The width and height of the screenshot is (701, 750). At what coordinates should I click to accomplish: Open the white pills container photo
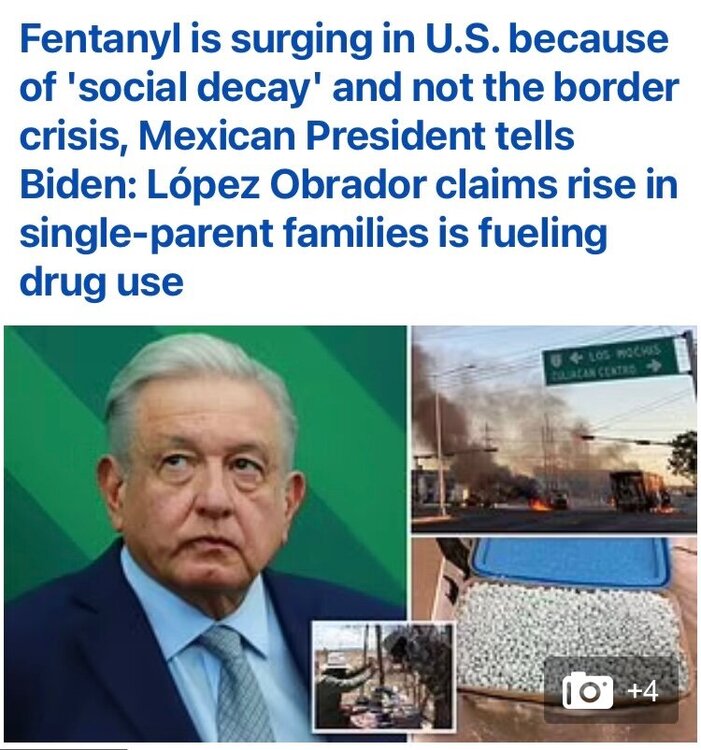click(554, 639)
